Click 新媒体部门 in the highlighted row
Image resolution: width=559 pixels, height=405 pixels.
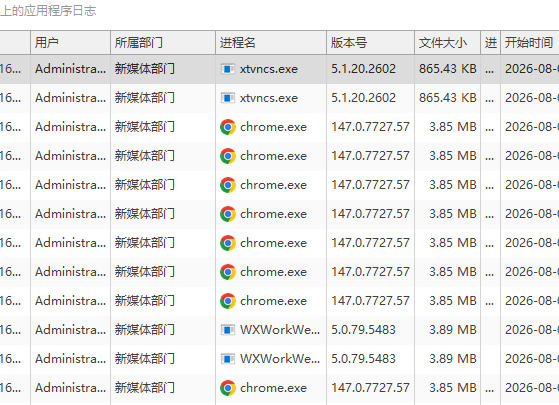pyautogui.click(x=145, y=69)
